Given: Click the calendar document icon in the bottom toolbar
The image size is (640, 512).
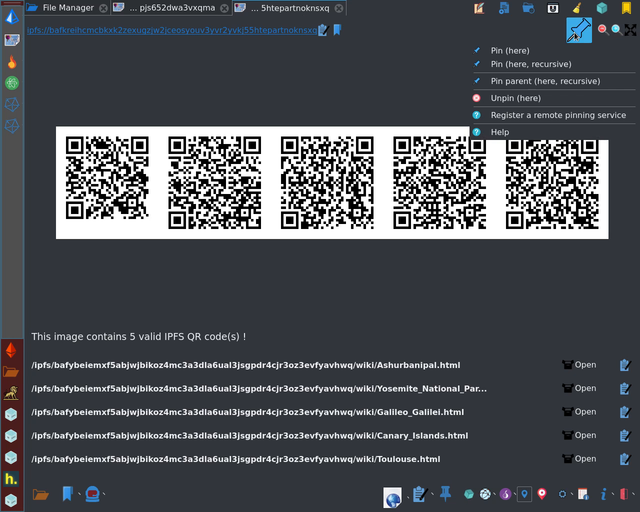Looking at the screenshot, I should (583, 494).
